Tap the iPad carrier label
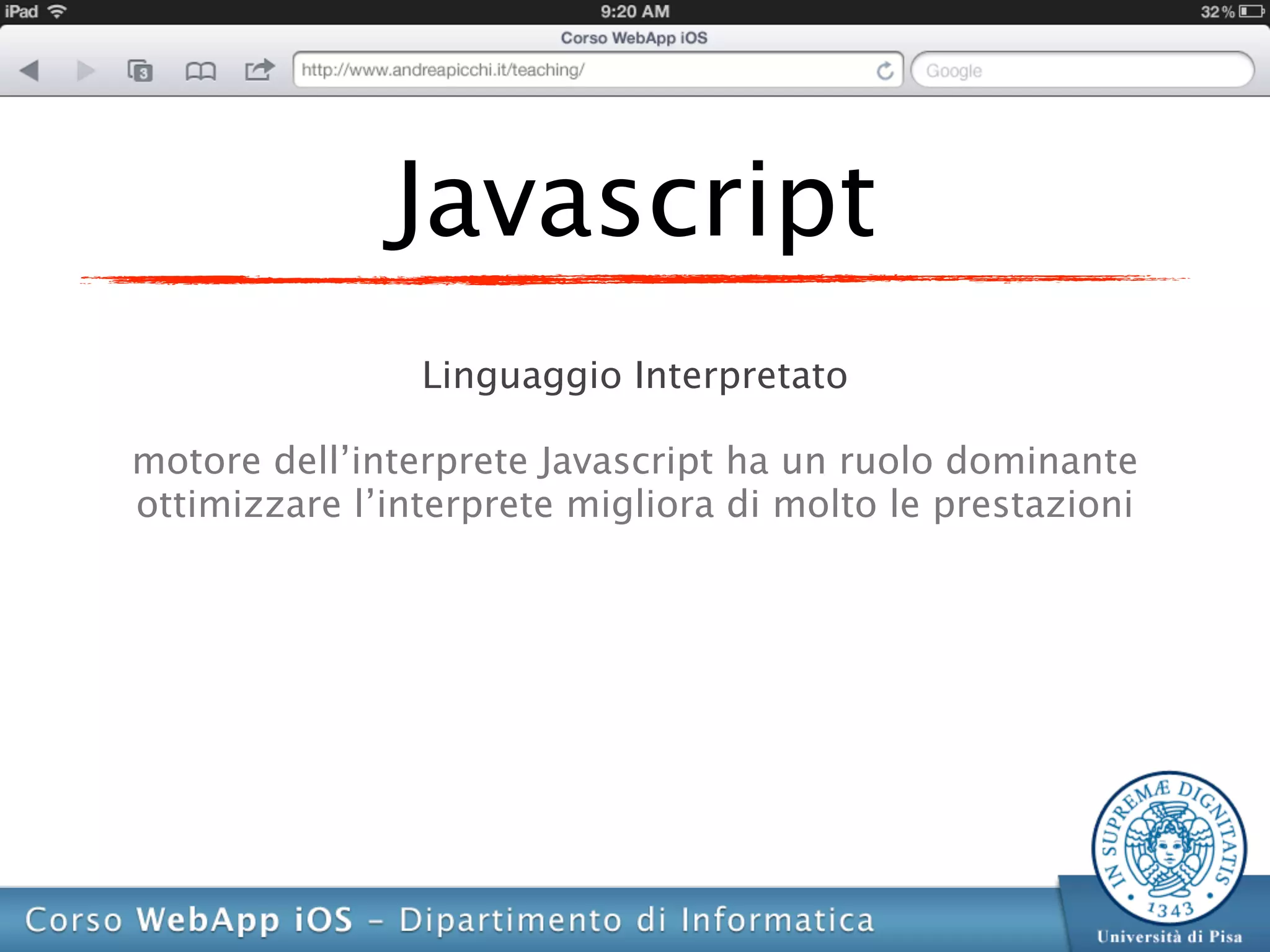 click(x=21, y=11)
